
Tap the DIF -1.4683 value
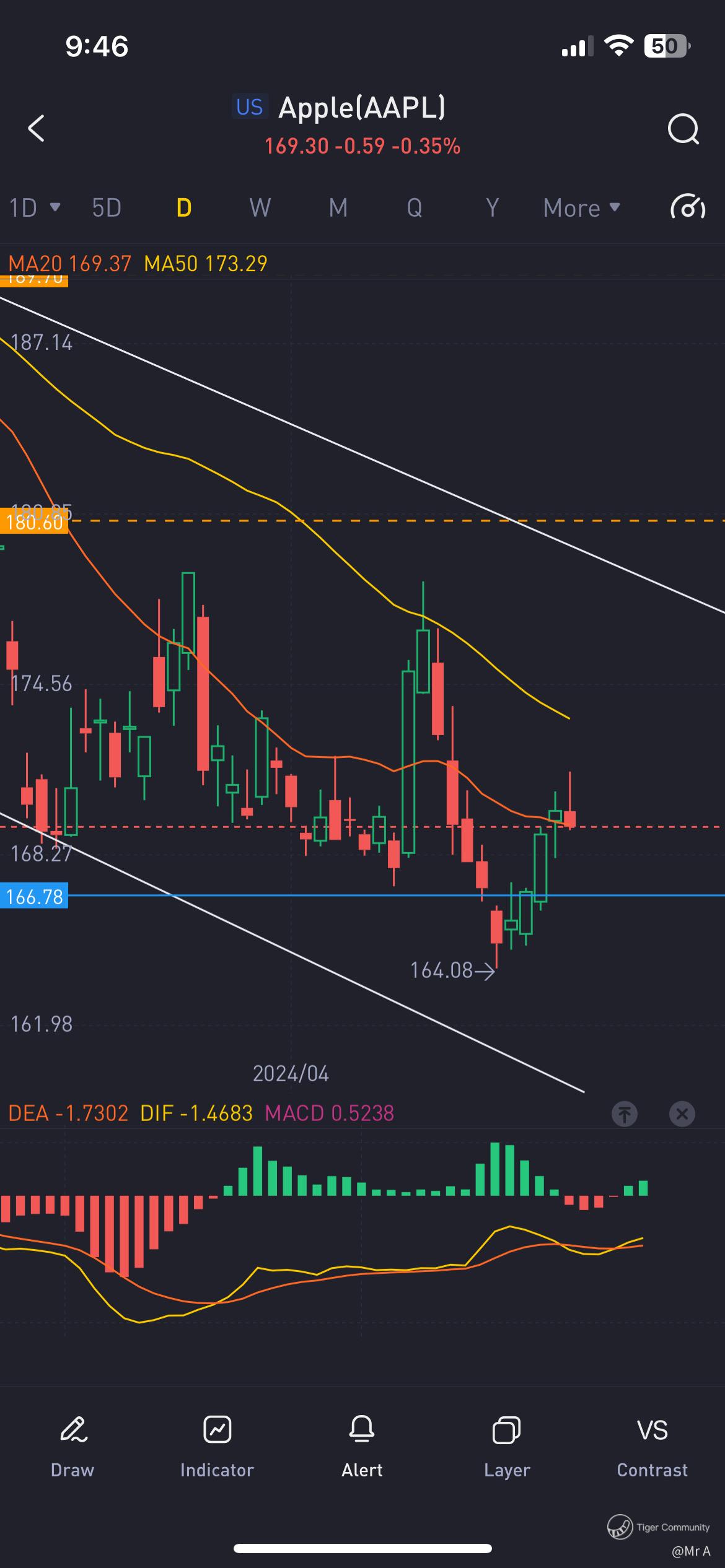(196, 1113)
